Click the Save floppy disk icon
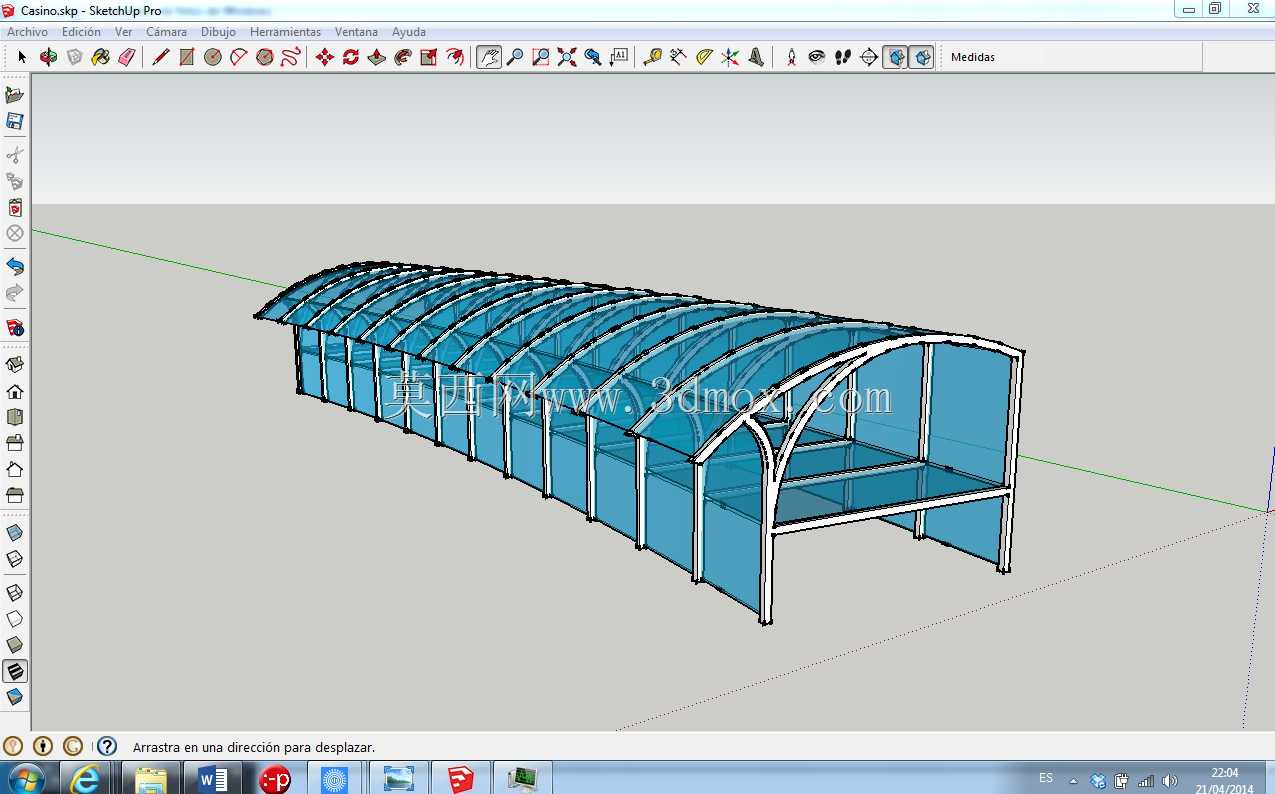1275x794 pixels. pos(15,121)
